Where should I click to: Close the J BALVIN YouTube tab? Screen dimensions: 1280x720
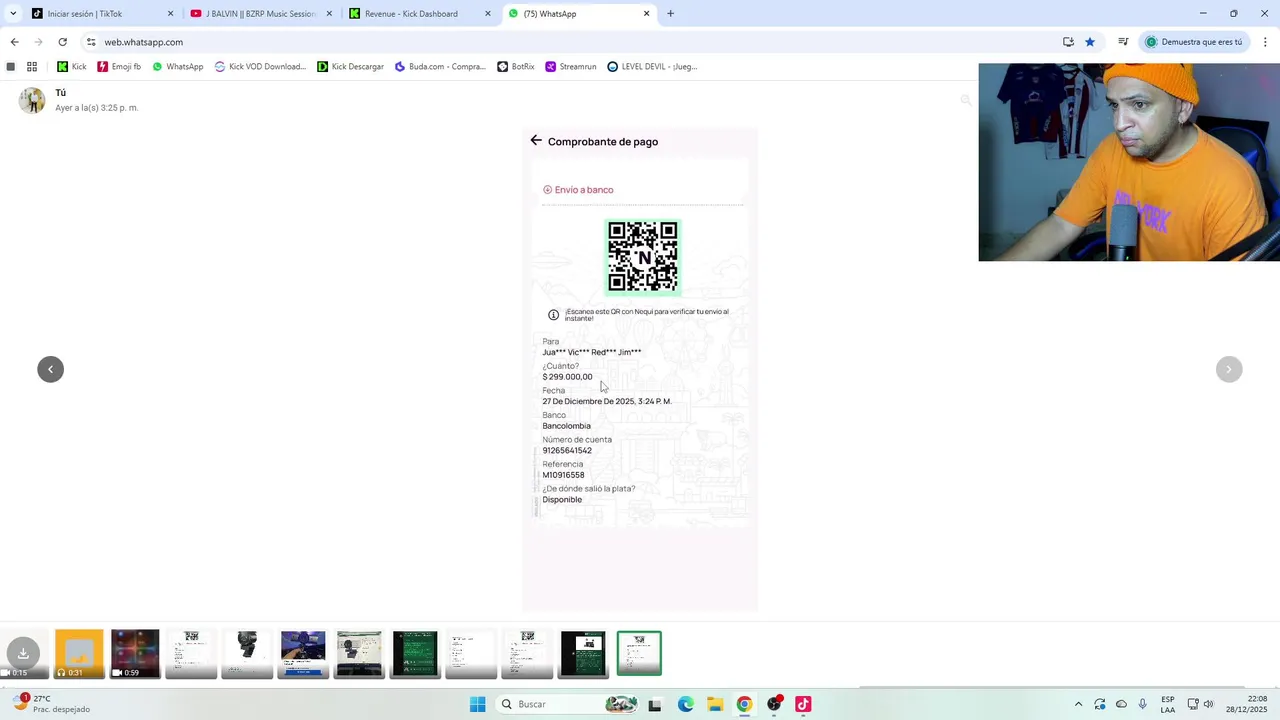click(x=329, y=14)
